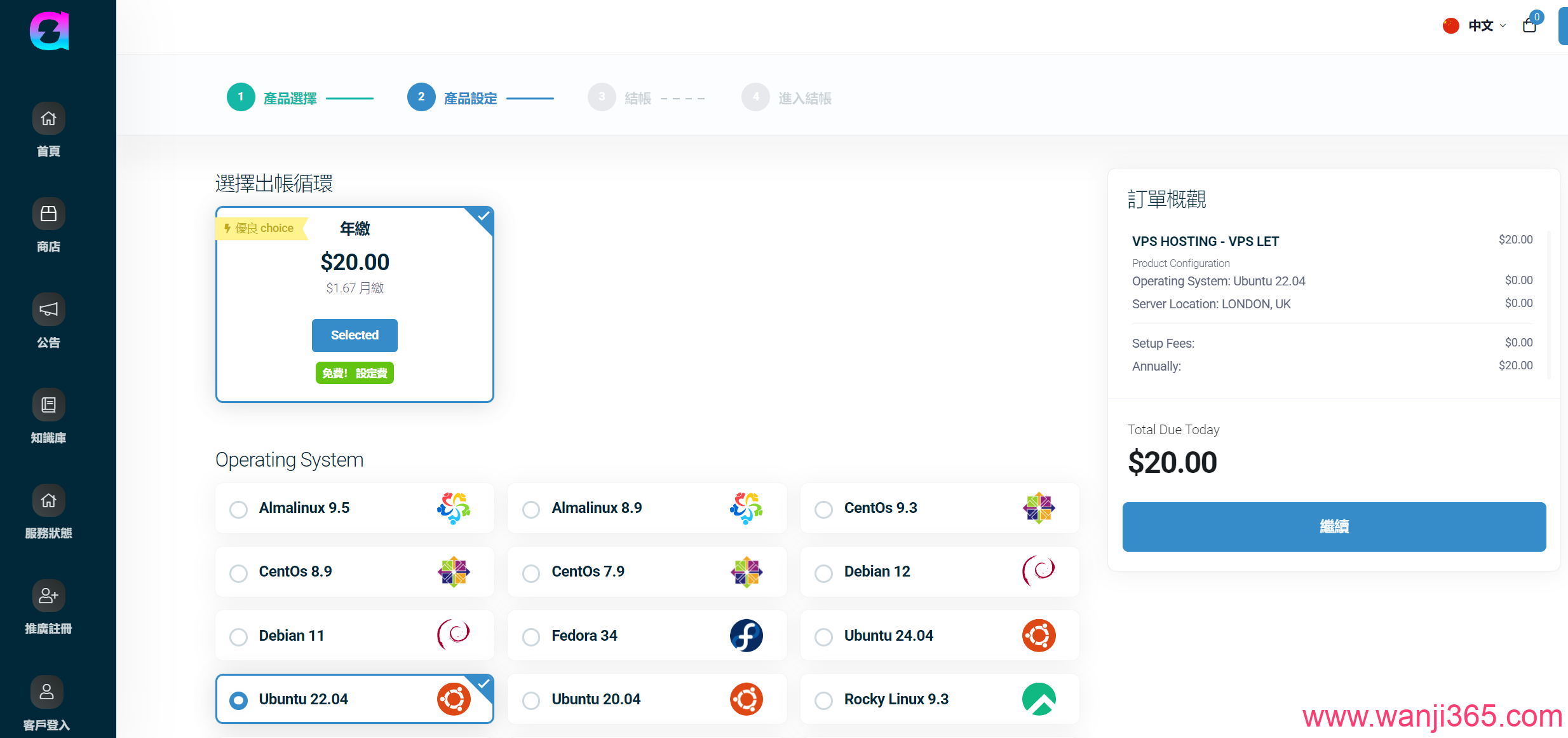Click the Debian 11 swirl logo
1568x738 pixels.
pos(454,635)
